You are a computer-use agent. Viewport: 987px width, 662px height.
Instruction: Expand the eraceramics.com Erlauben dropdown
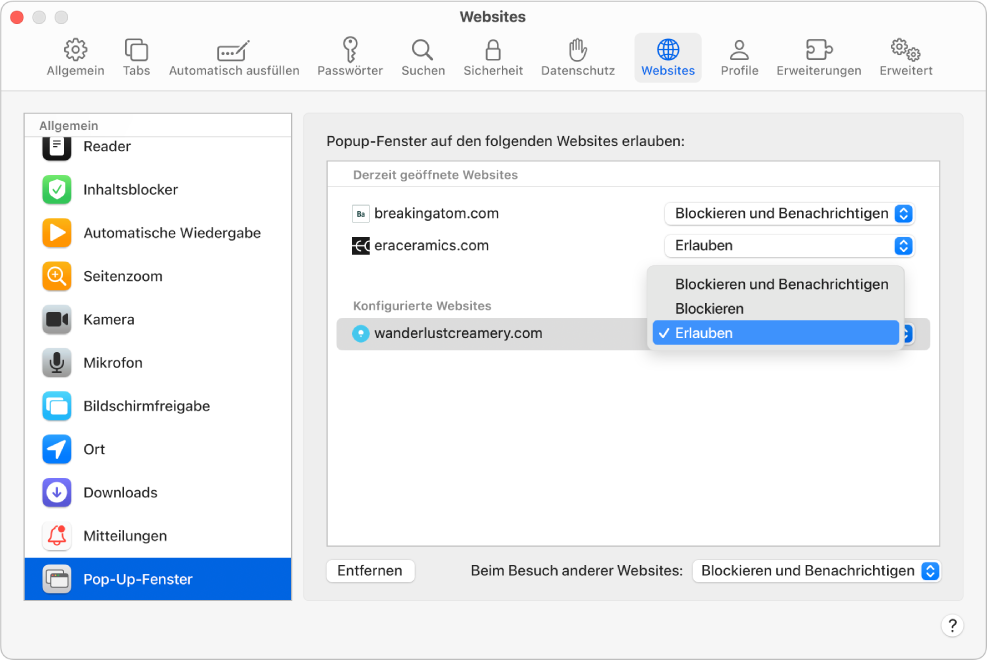click(789, 245)
